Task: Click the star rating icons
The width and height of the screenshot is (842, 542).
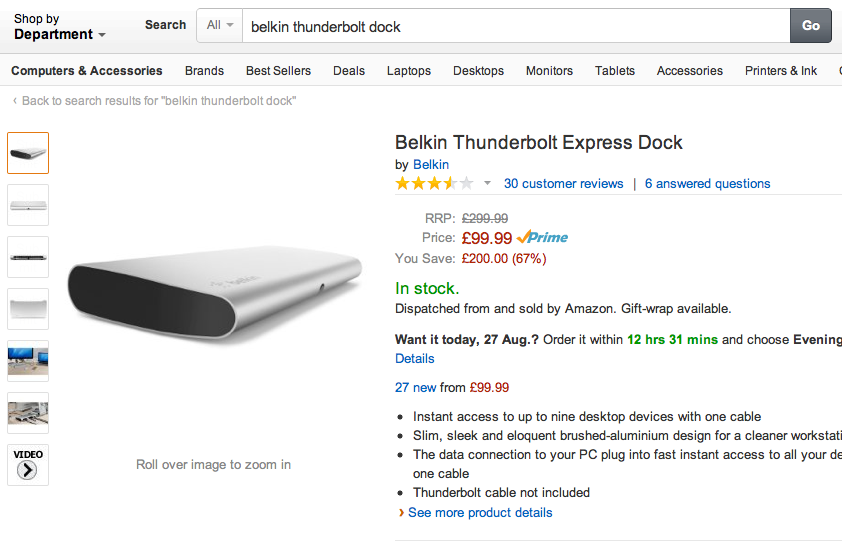Action: click(x=434, y=184)
